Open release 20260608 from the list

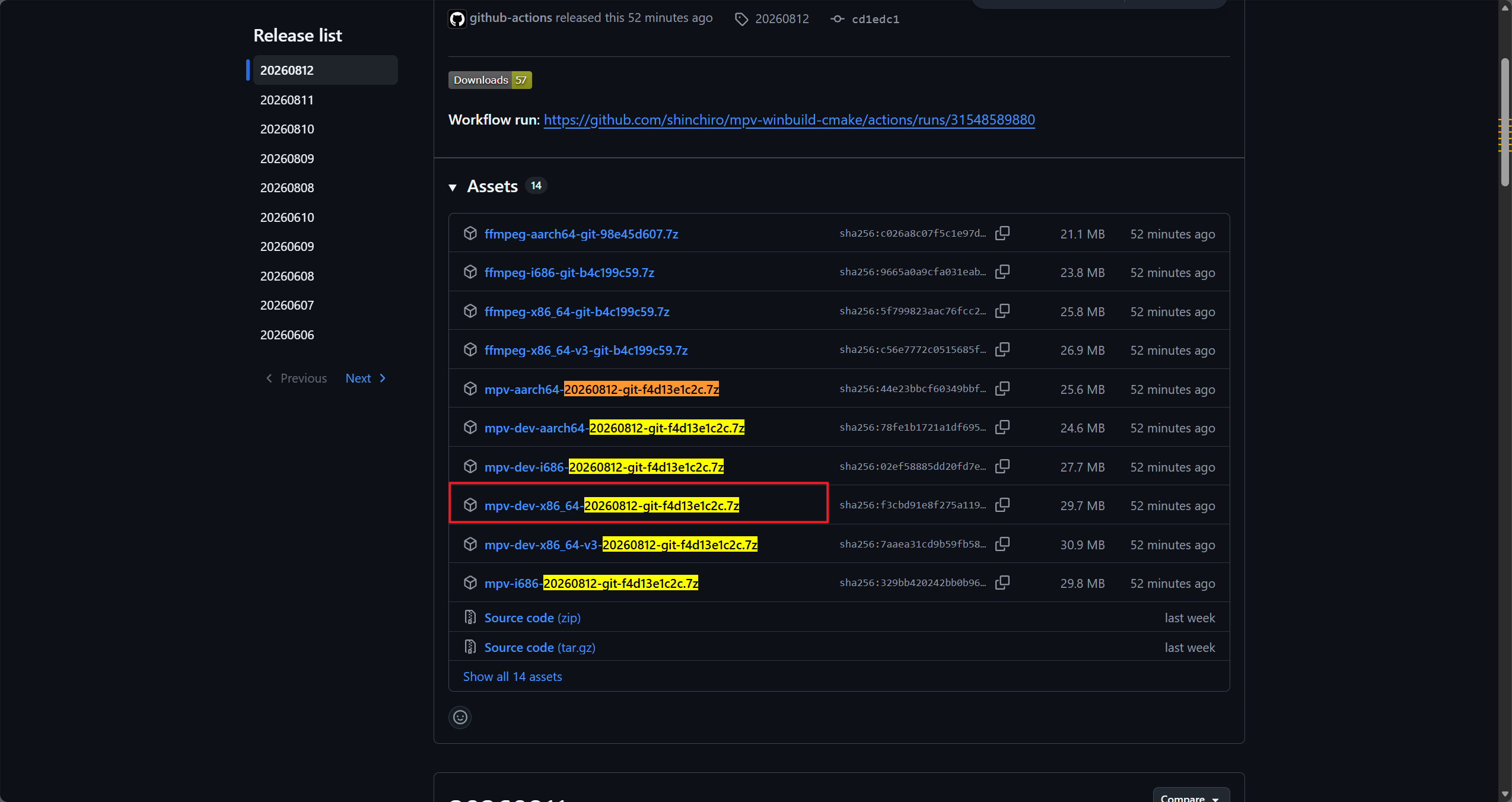(325, 276)
